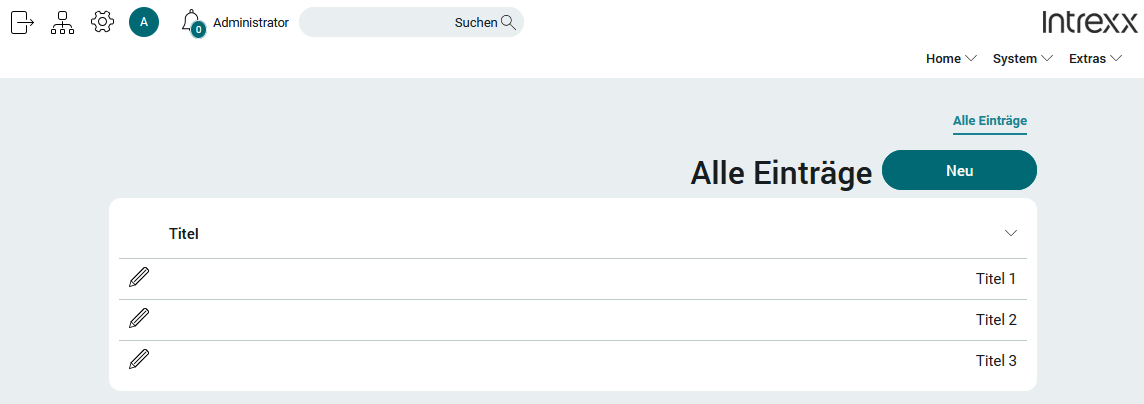Click the Administrator username label
The image size is (1144, 404).
coord(250,23)
